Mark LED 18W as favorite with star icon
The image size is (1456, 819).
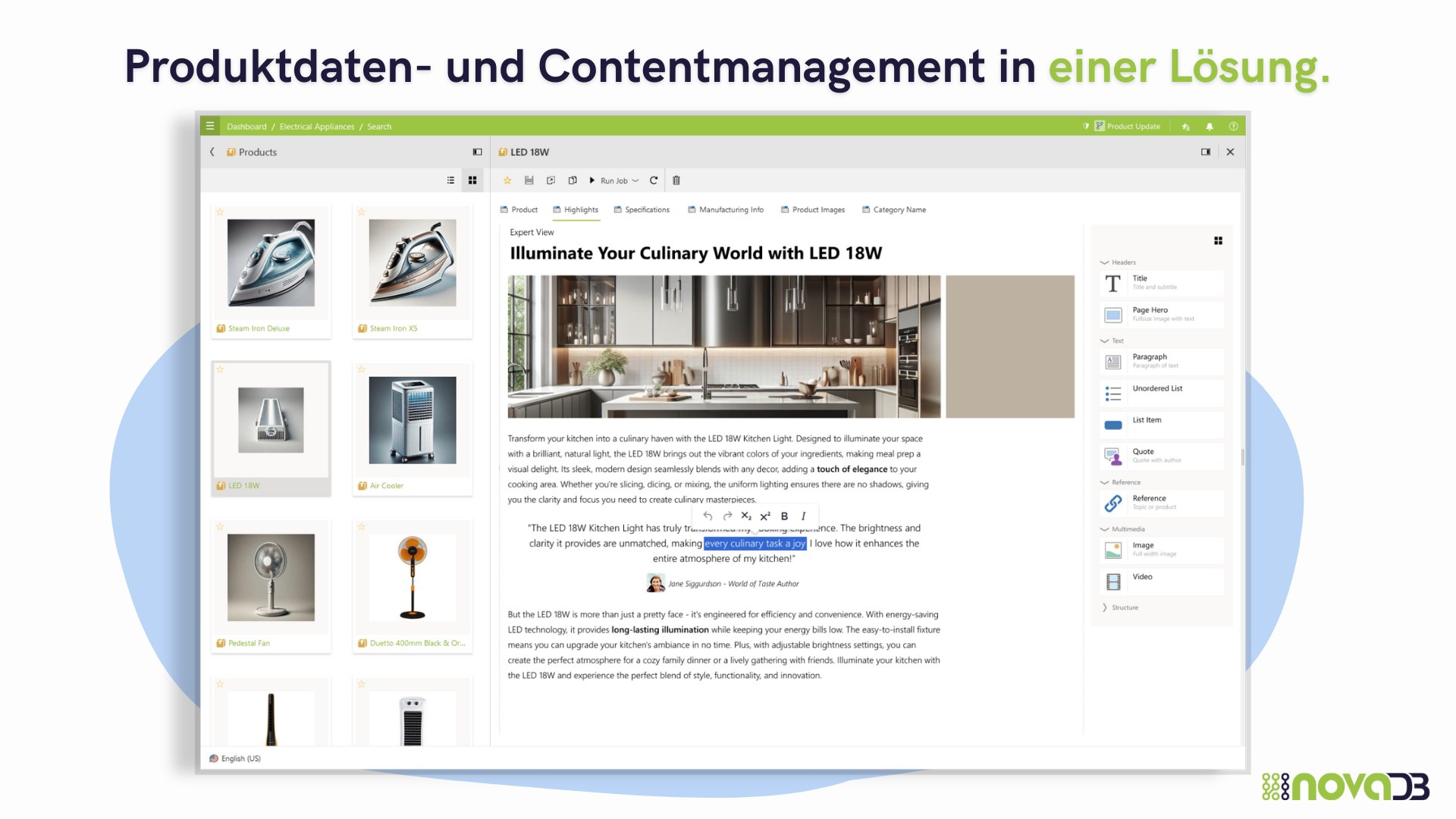[x=507, y=180]
